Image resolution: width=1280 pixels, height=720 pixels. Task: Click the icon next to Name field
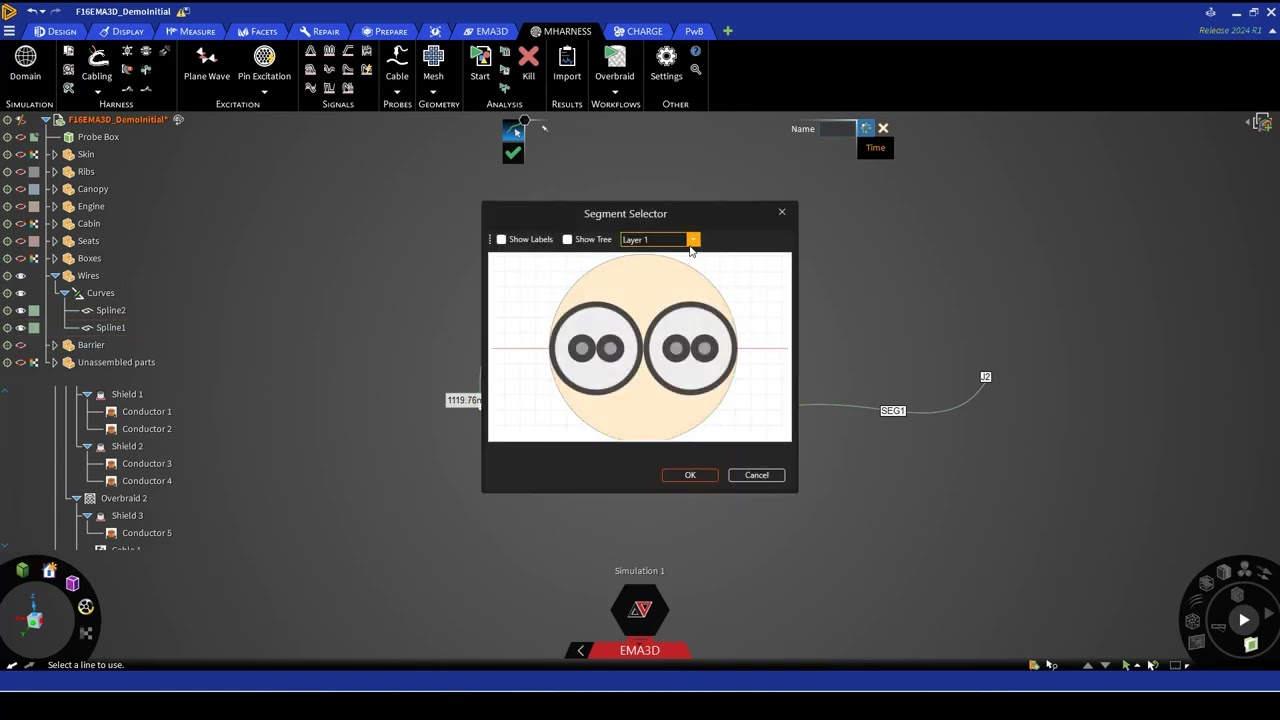(x=866, y=128)
